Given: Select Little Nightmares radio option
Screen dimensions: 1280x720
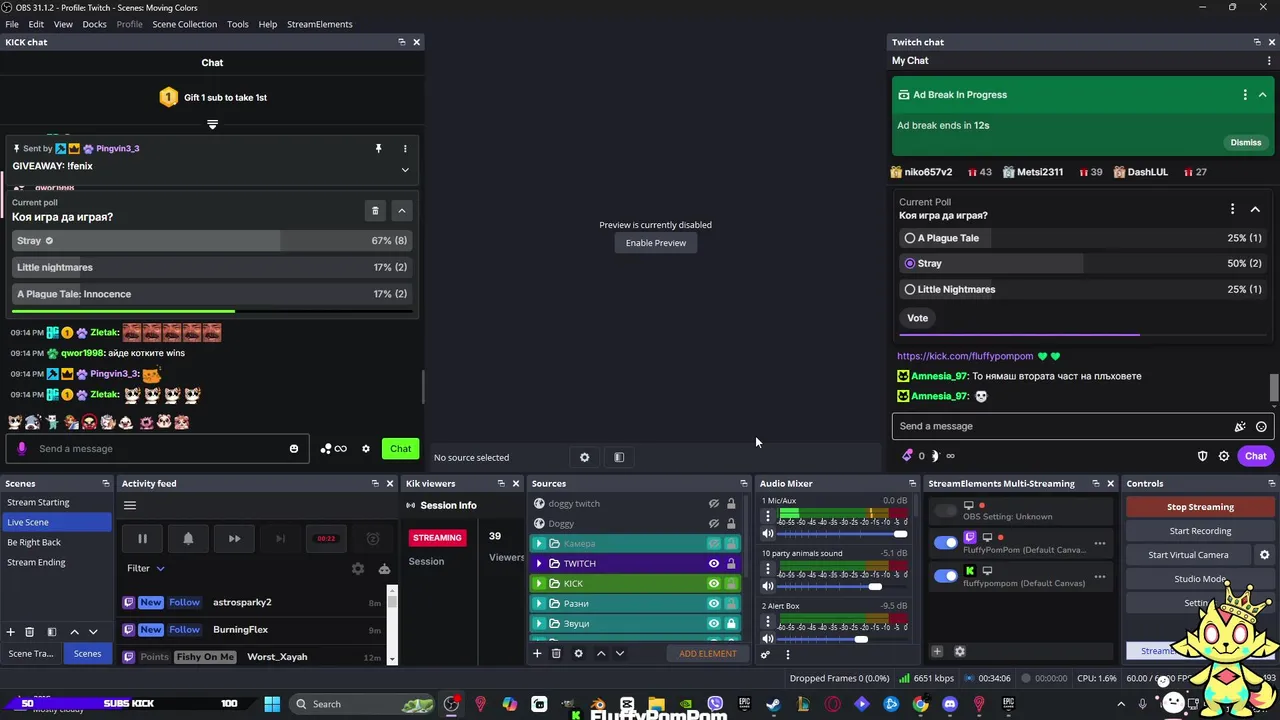Looking at the screenshot, I should coord(910,289).
